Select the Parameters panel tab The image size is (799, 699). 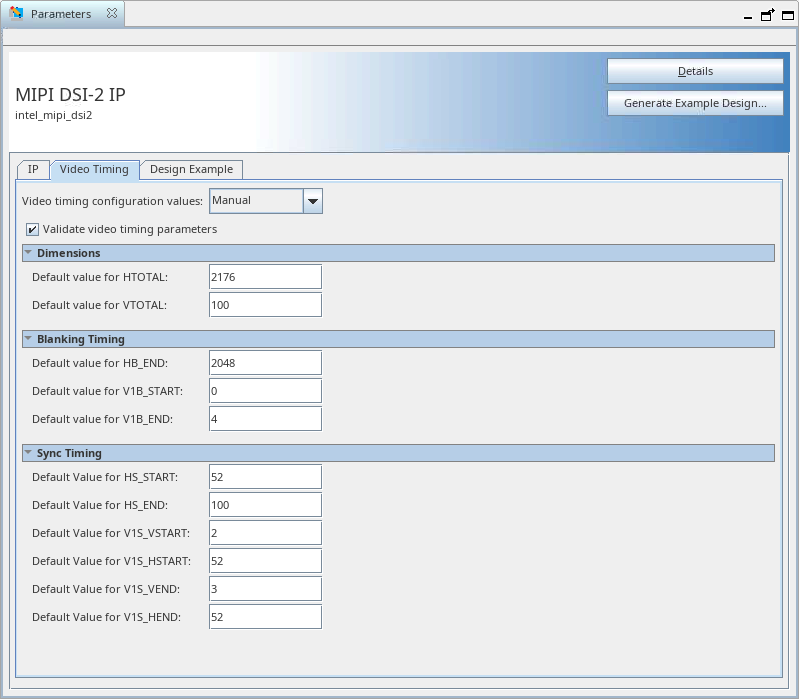pos(61,14)
